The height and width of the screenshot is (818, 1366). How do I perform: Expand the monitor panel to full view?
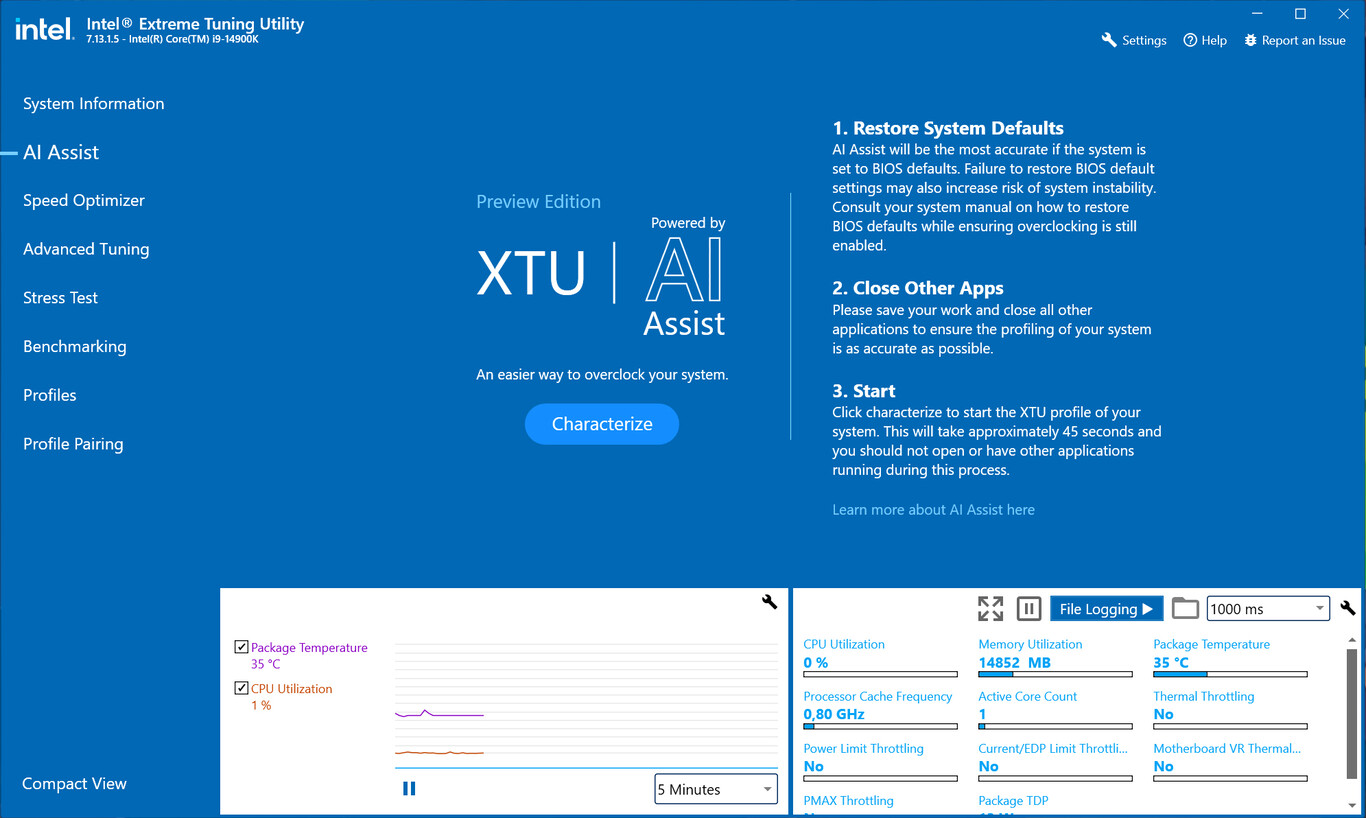coord(990,608)
